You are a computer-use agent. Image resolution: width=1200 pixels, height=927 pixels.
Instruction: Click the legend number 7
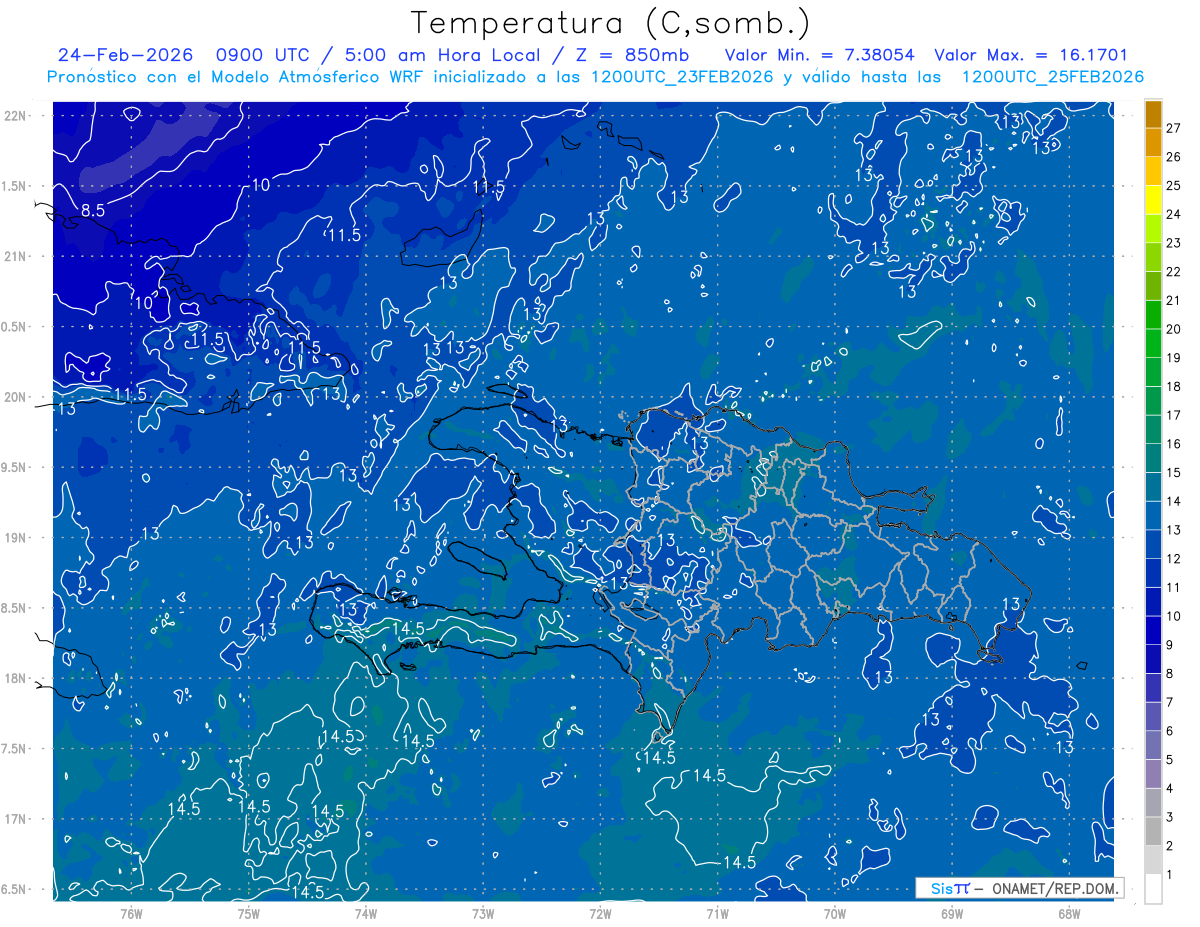(x=1170, y=702)
